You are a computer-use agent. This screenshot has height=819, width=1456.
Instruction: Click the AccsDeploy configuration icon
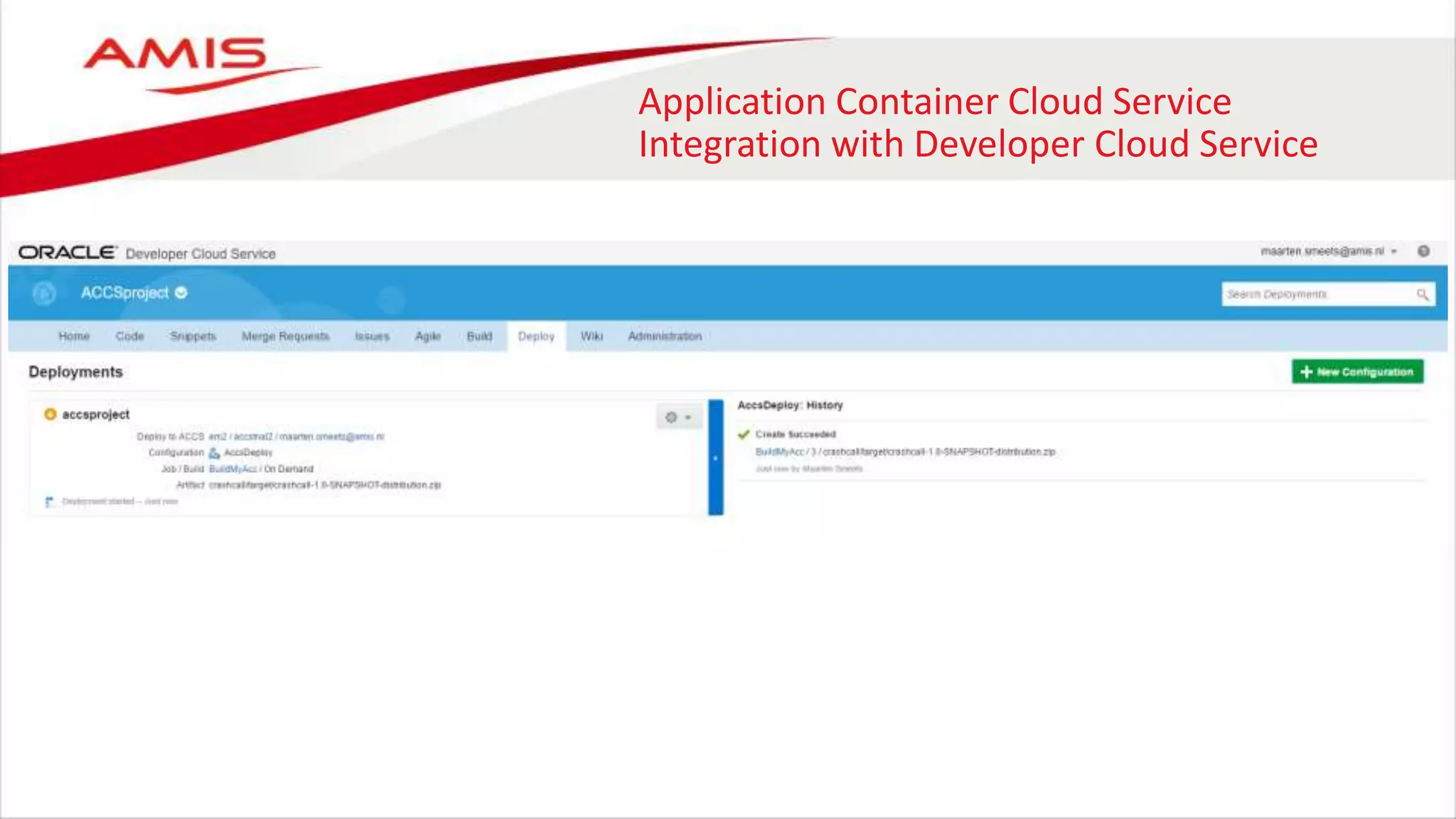pyautogui.click(x=214, y=453)
